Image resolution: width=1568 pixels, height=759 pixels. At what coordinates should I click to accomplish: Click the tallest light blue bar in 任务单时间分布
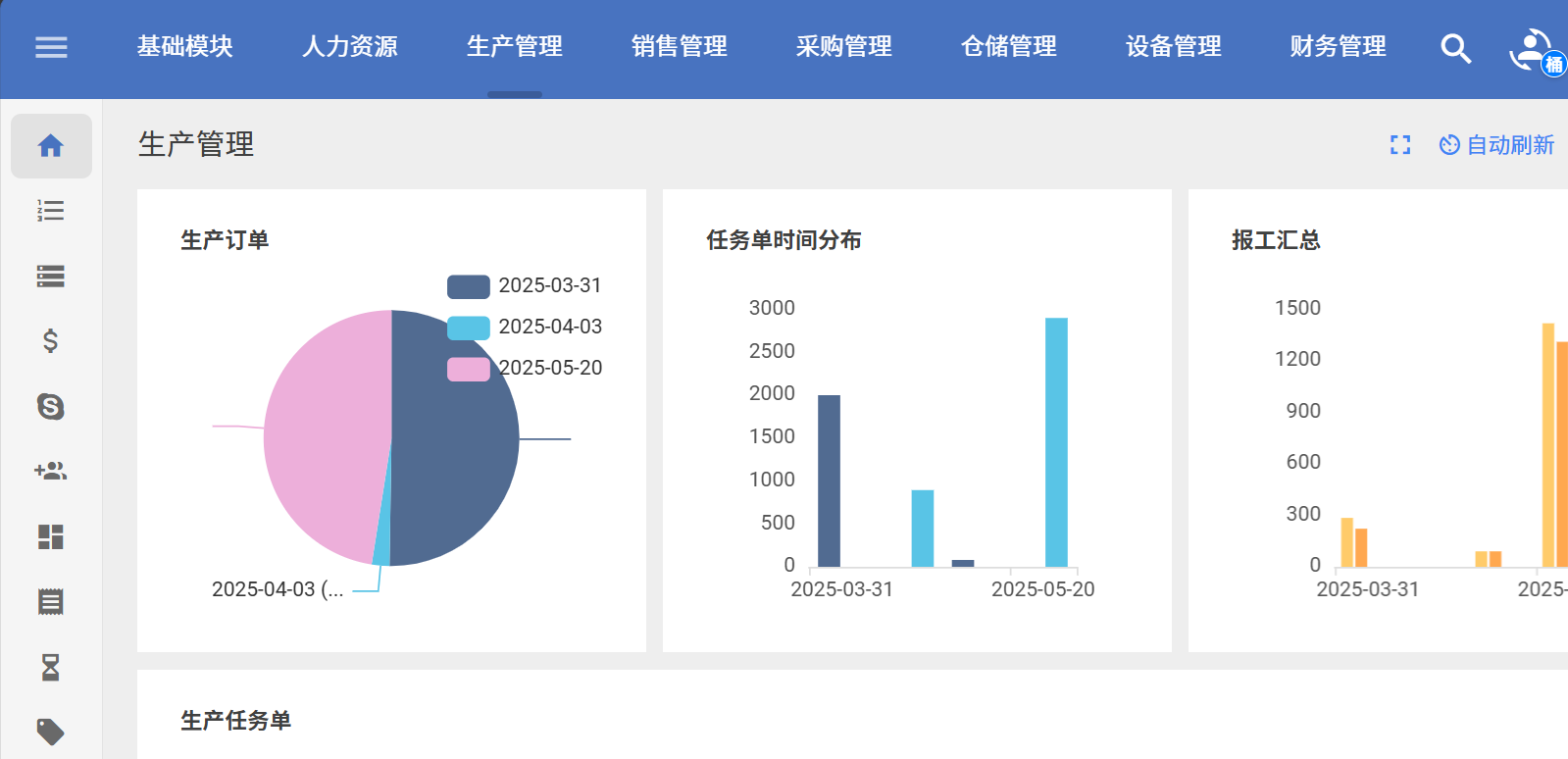point(1056,442)
